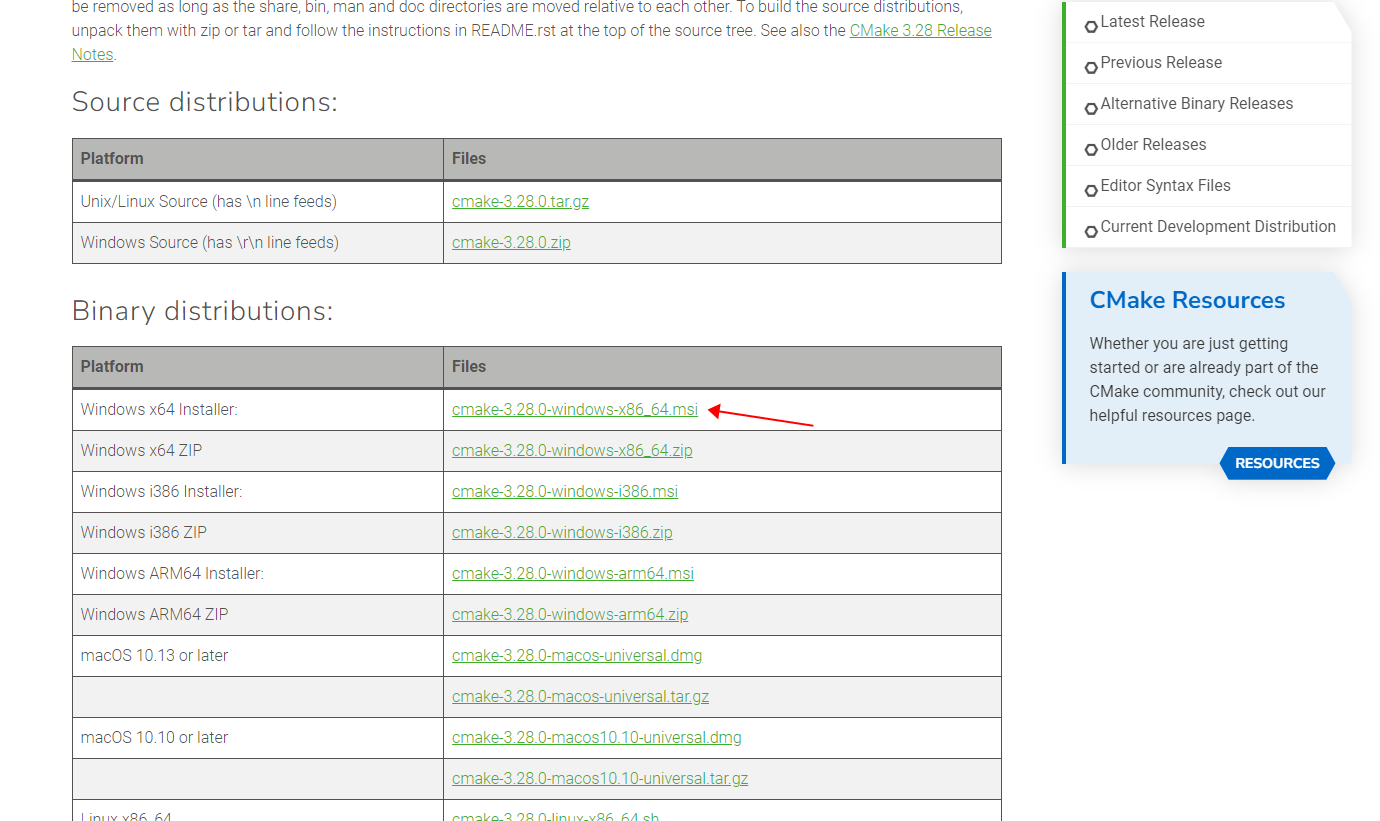The height and width of the screenshot is (821, 1380).
Task: Download cmake-3.28.0-windows-x86_64.msi installer
Action: click(575, 409)
